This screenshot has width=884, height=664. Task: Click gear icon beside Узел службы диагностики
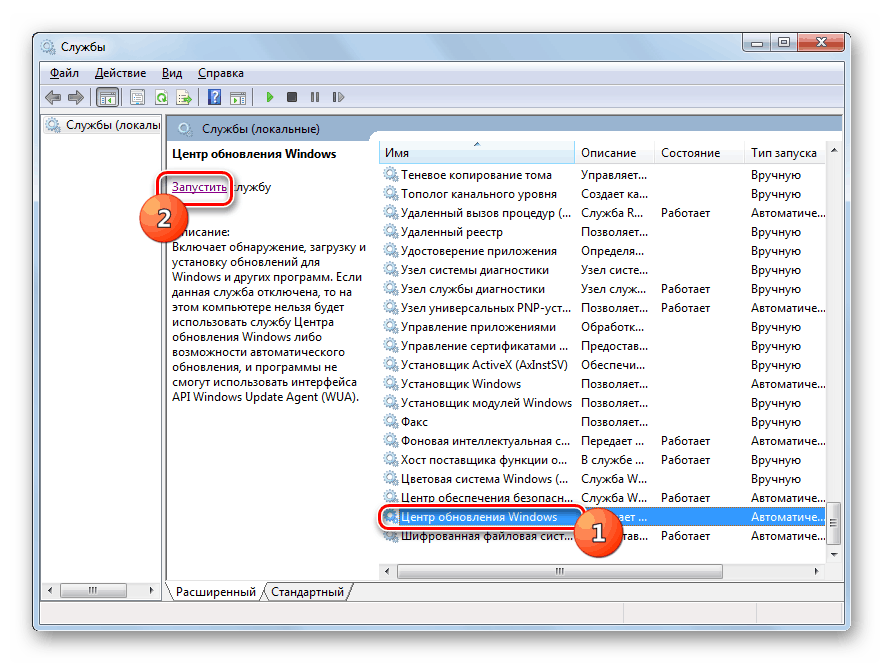tap(391, 288)
